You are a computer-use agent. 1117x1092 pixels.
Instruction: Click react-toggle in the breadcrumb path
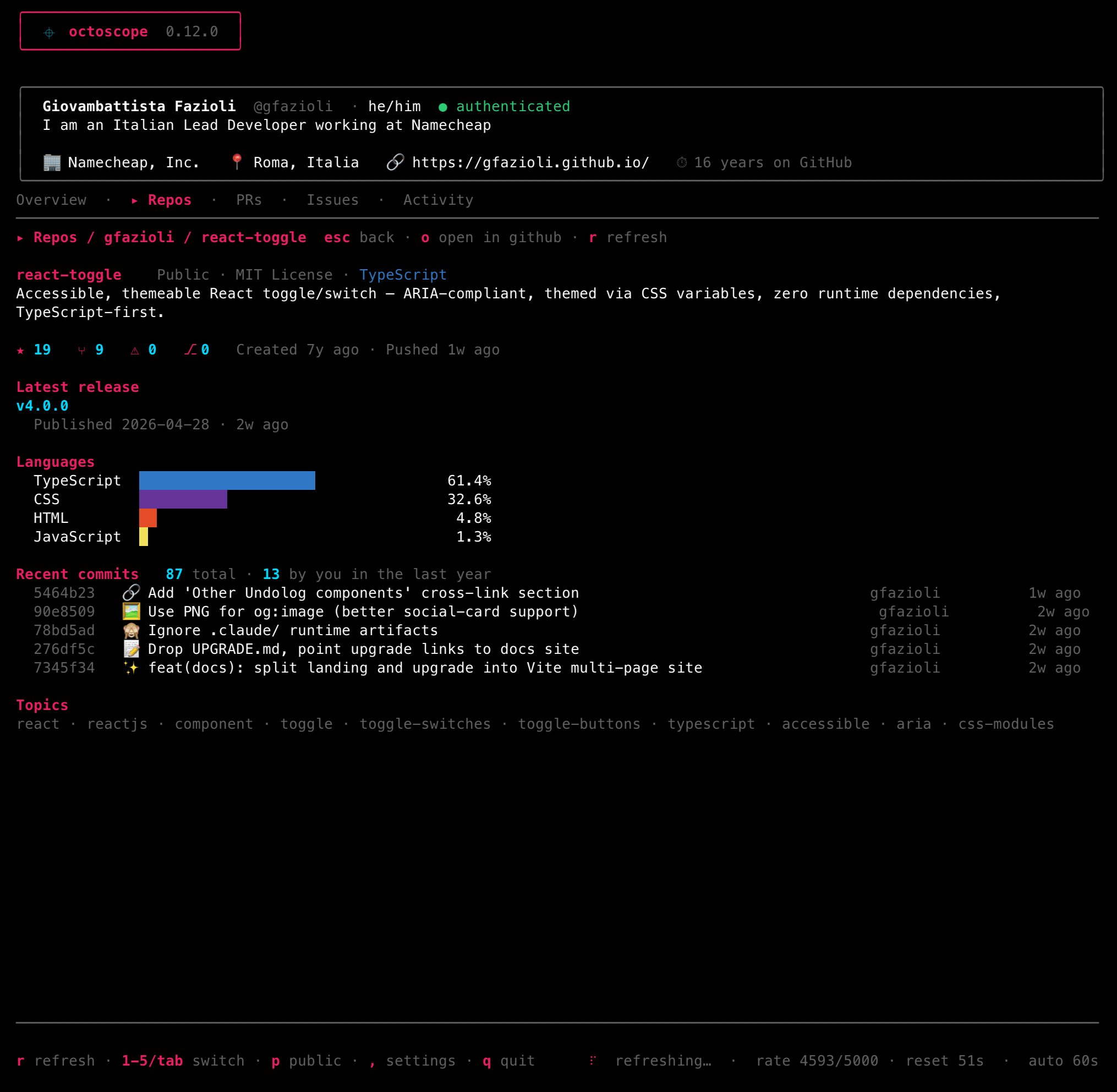(x=254, y=237)
